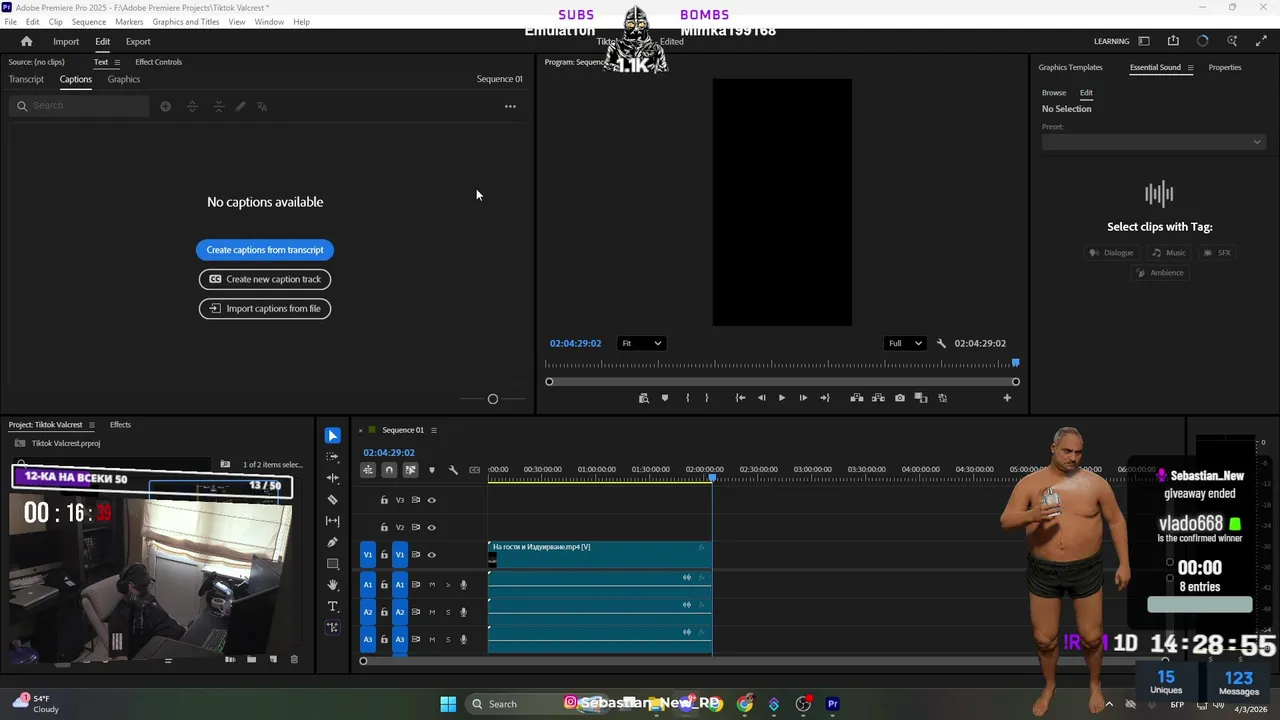Open the Properties panel tab
The height and width of the screenshot is (720, 1280).
click(x=1225, y=68)
